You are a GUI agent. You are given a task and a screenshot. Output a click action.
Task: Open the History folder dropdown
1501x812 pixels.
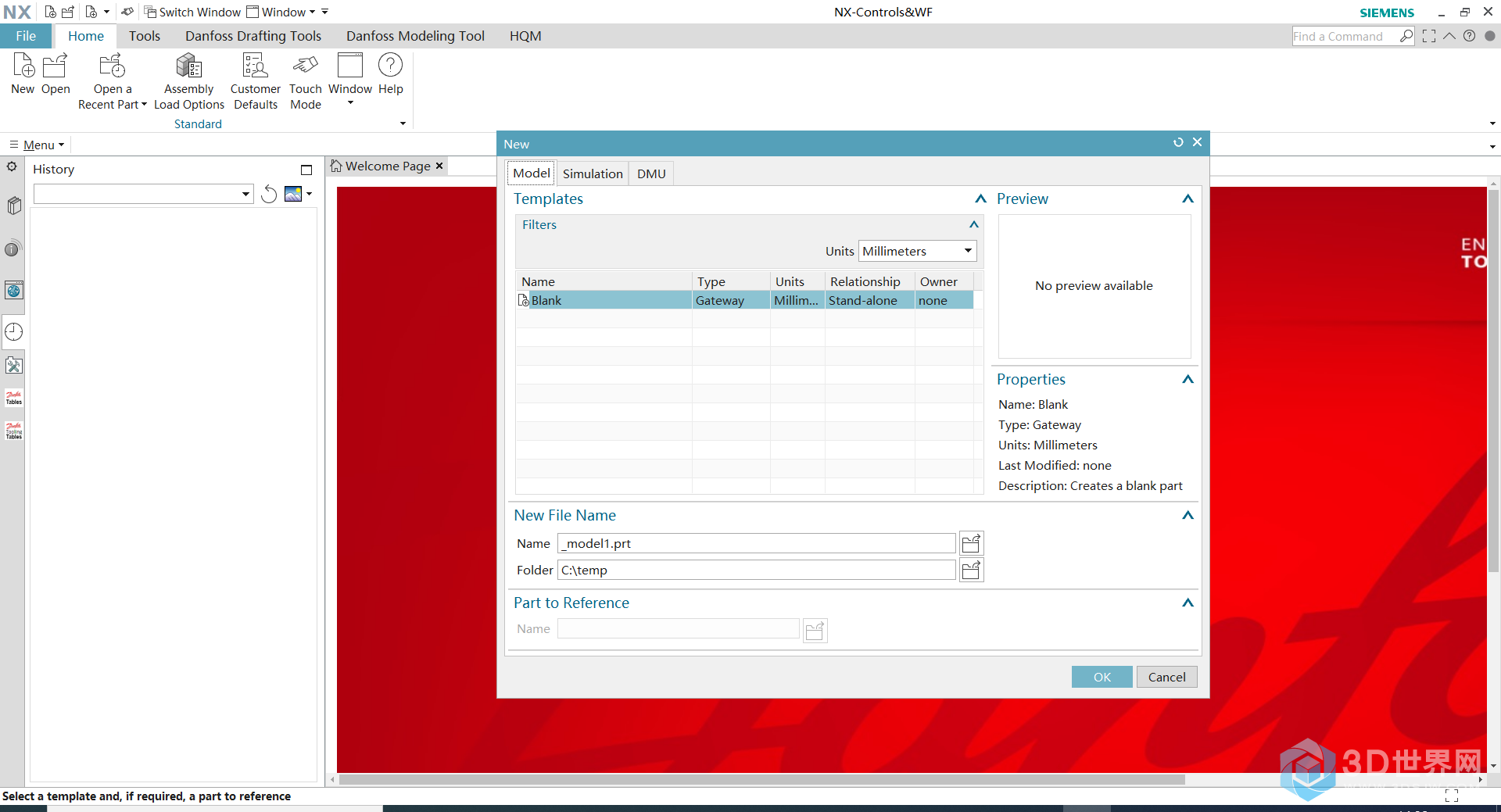245,194
